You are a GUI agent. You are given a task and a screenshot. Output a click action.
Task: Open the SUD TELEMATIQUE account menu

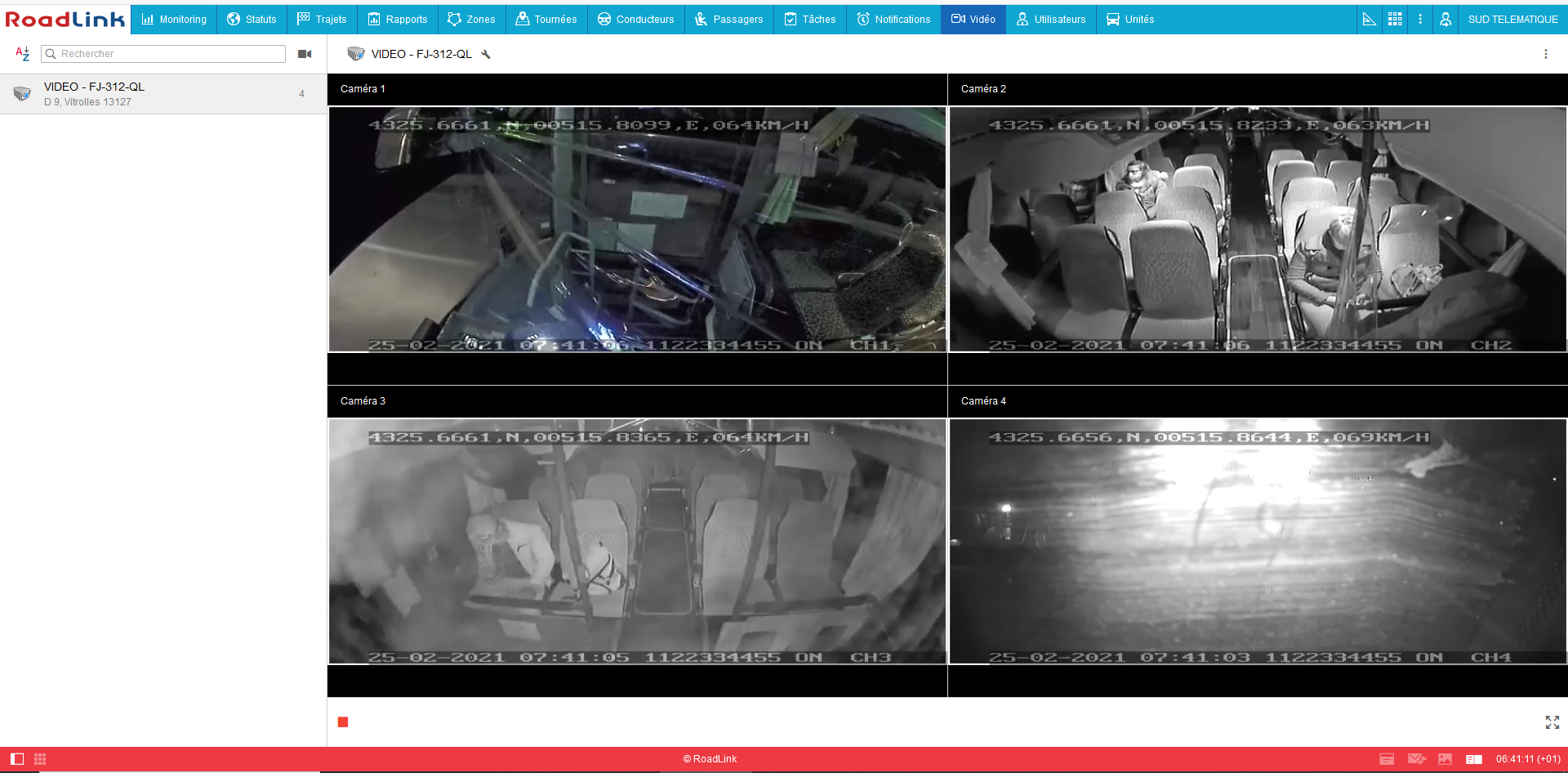[1512, 19]
